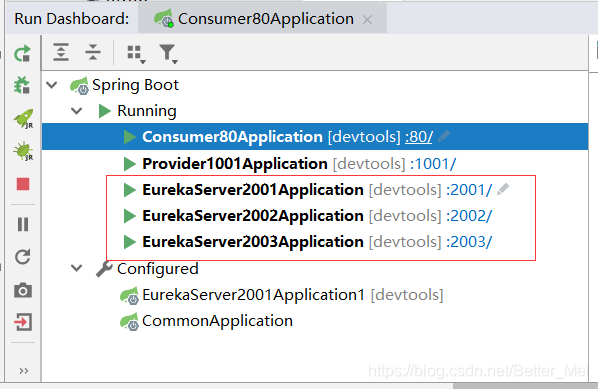598x389 pixels.
Task: Open the :80/ link
Action: point(419,137)
